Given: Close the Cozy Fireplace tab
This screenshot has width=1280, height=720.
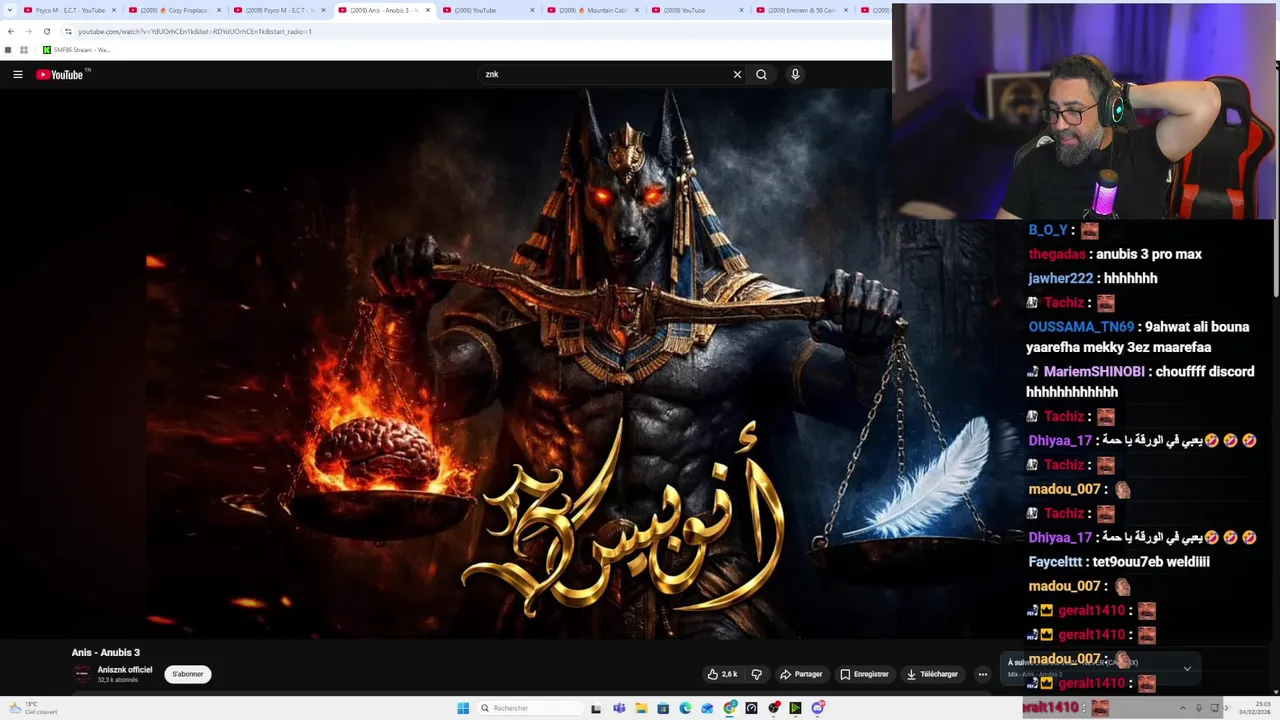Looking at the screenshot, I should point(219,10).
